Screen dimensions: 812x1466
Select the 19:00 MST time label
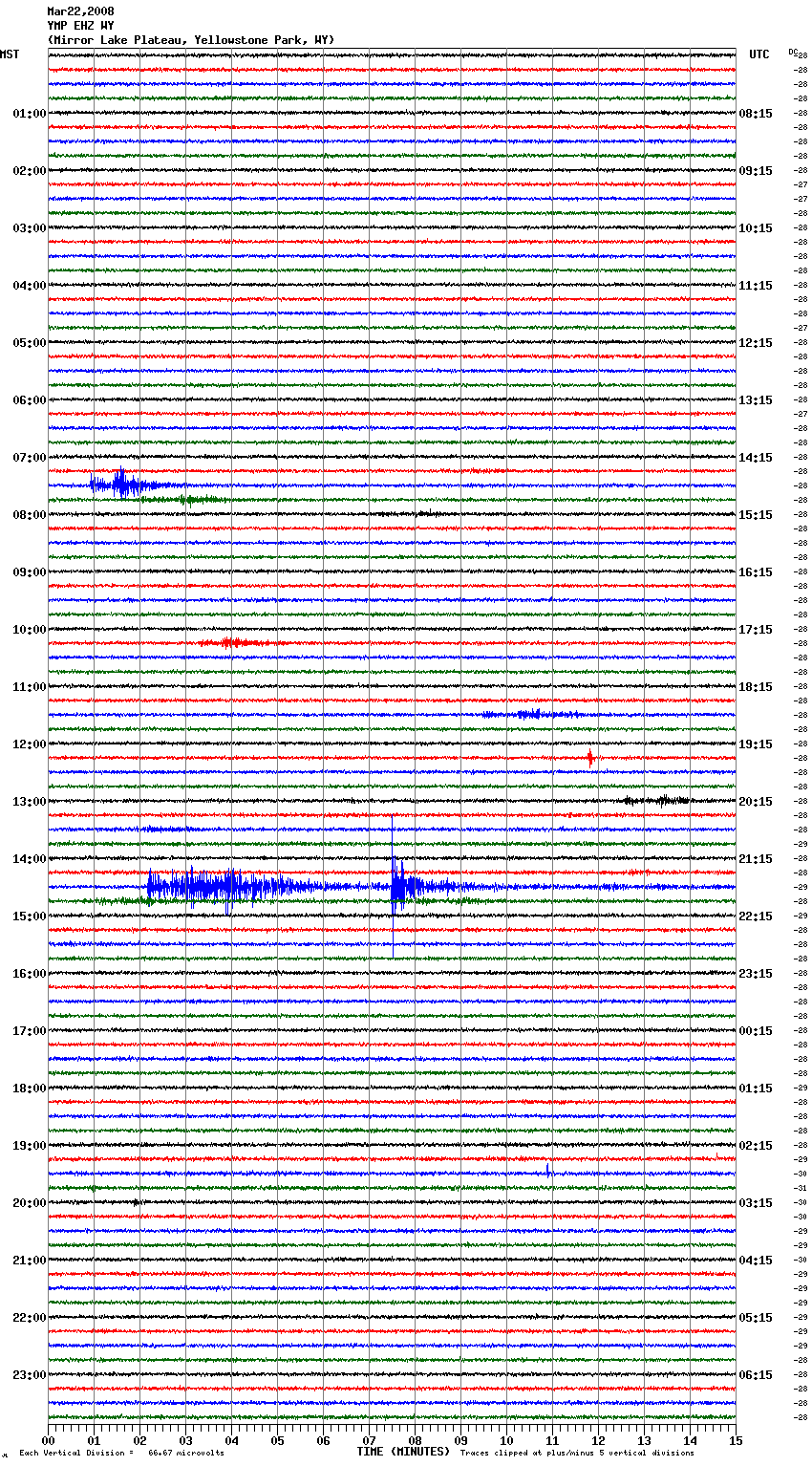29,1146
